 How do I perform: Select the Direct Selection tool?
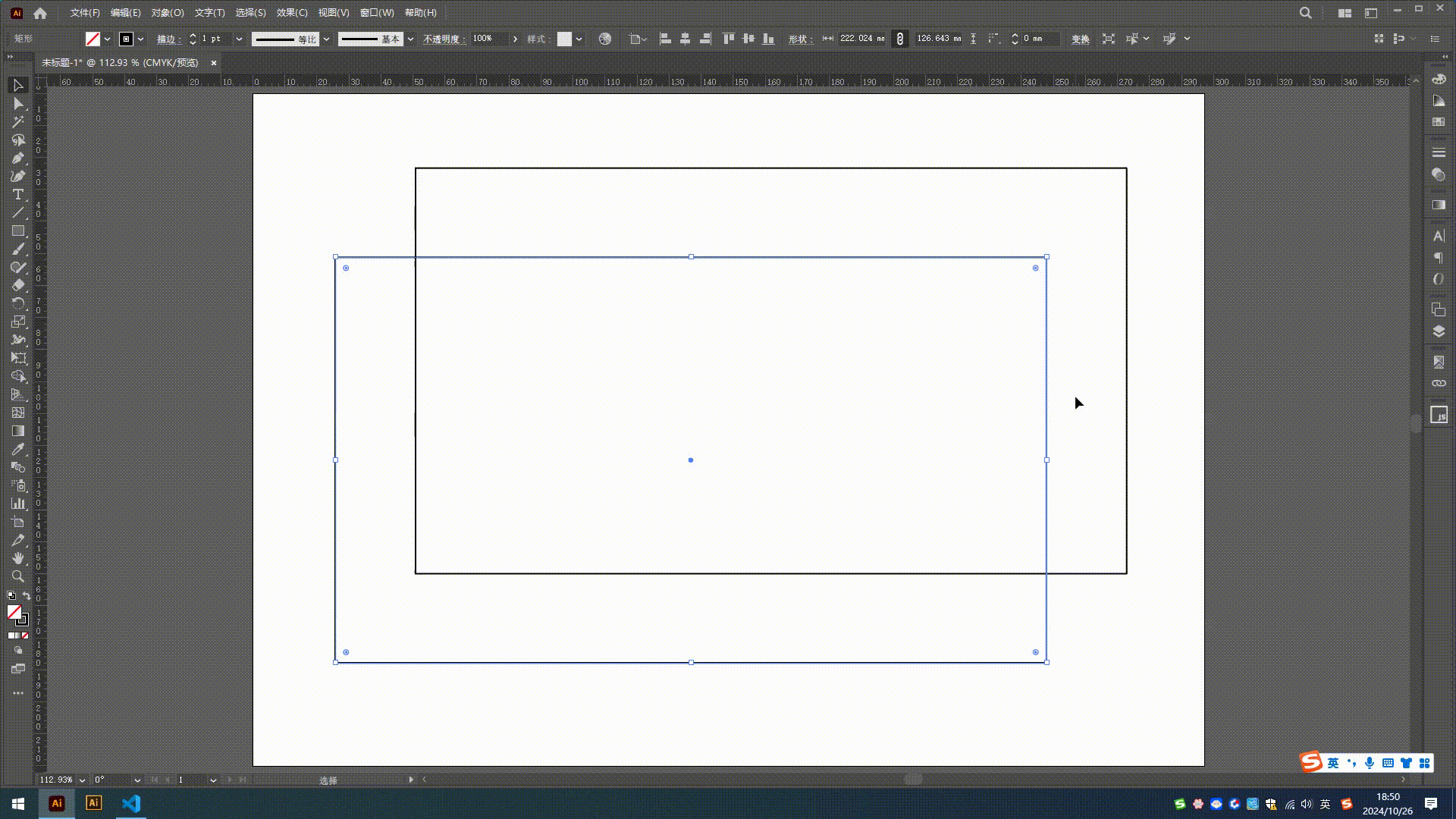pyautogui.click(x=18, y=104)
